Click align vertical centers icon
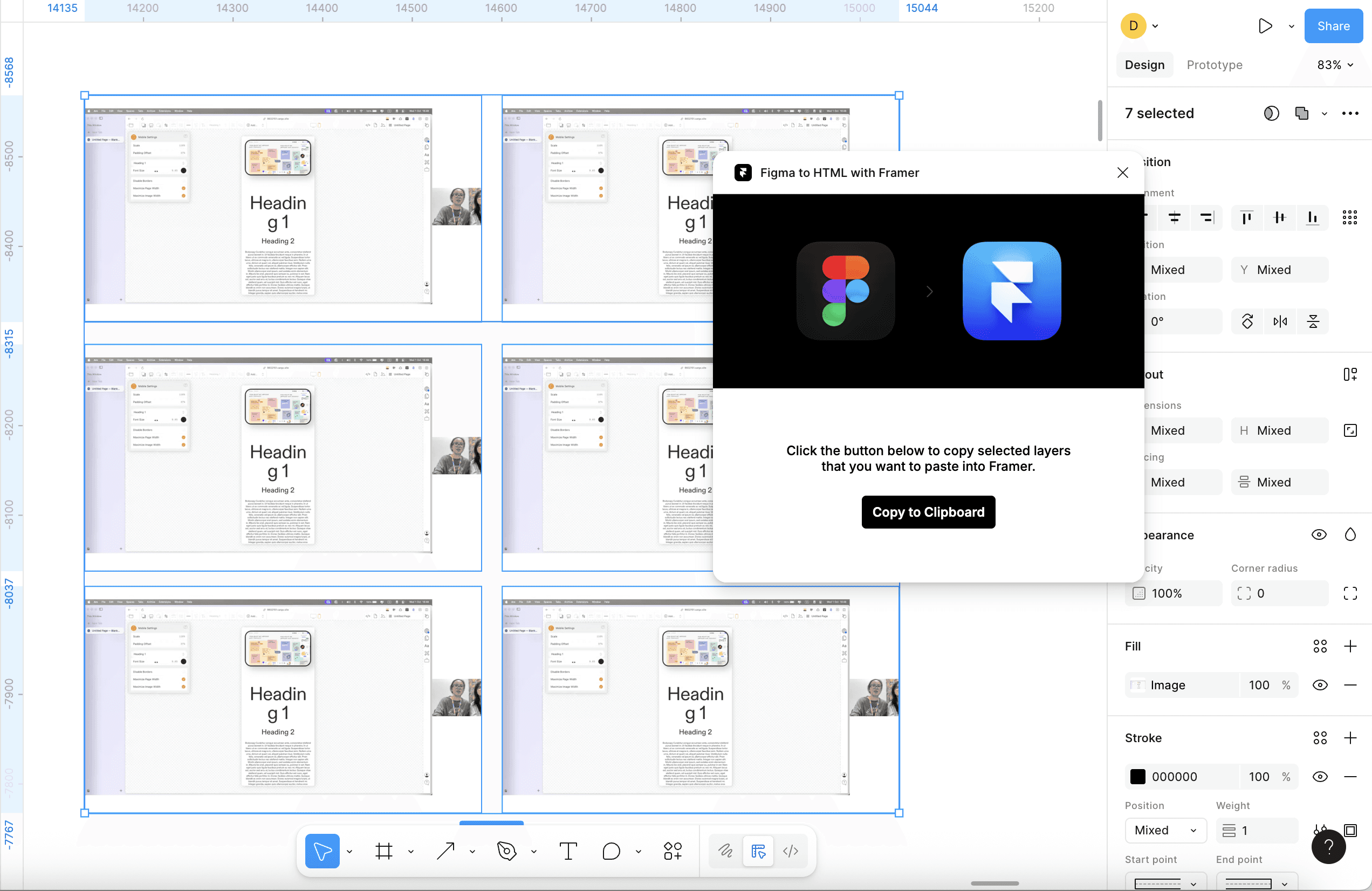The width and height of the screenshot is (1372, 891). pos(1280,217)
